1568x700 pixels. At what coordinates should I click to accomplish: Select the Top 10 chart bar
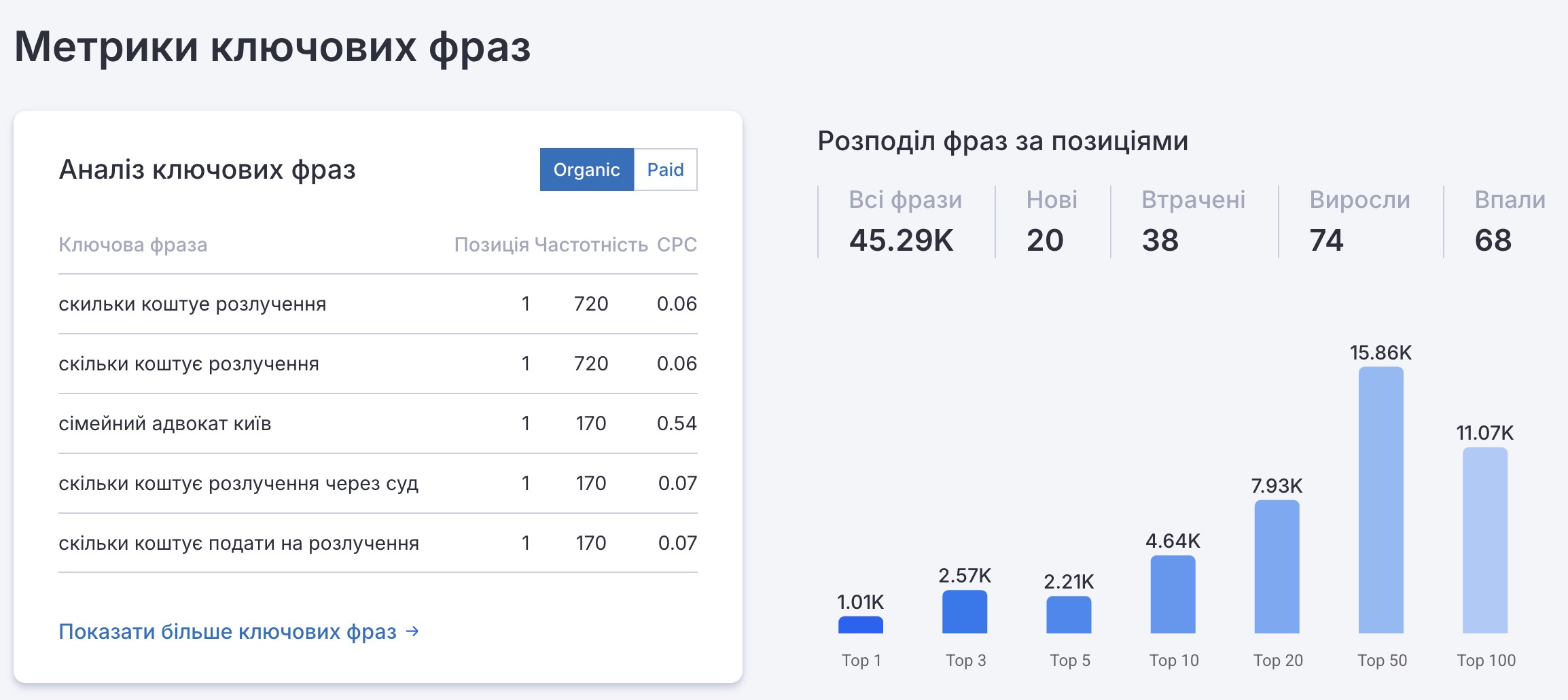(1173, 594)
